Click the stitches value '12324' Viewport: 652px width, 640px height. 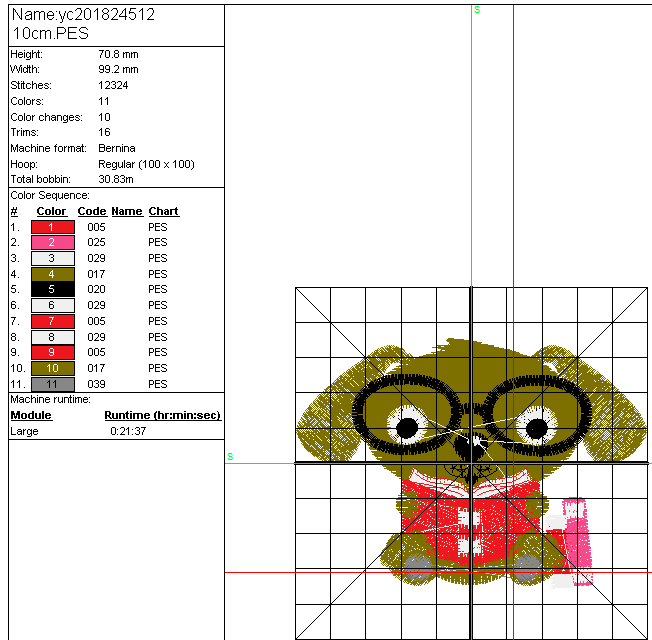tap(113, 85)
